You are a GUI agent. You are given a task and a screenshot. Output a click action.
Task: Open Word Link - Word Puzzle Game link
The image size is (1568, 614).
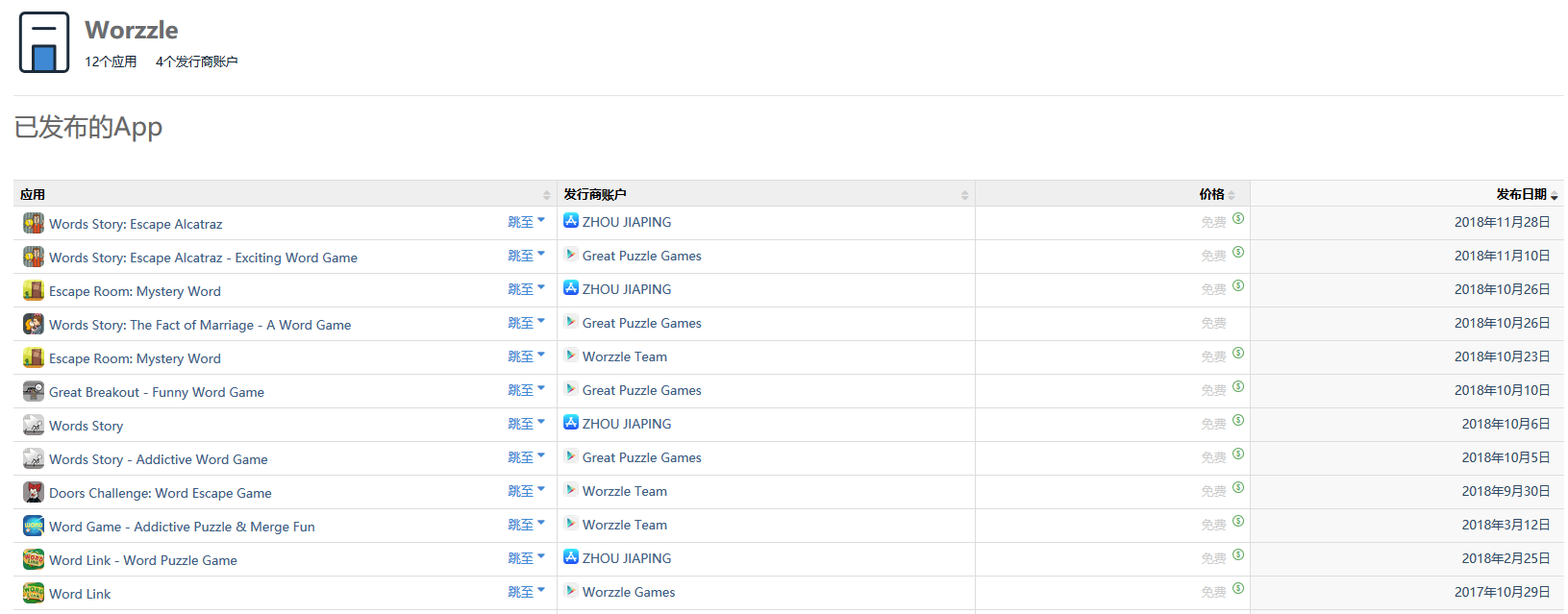[143, 560]
